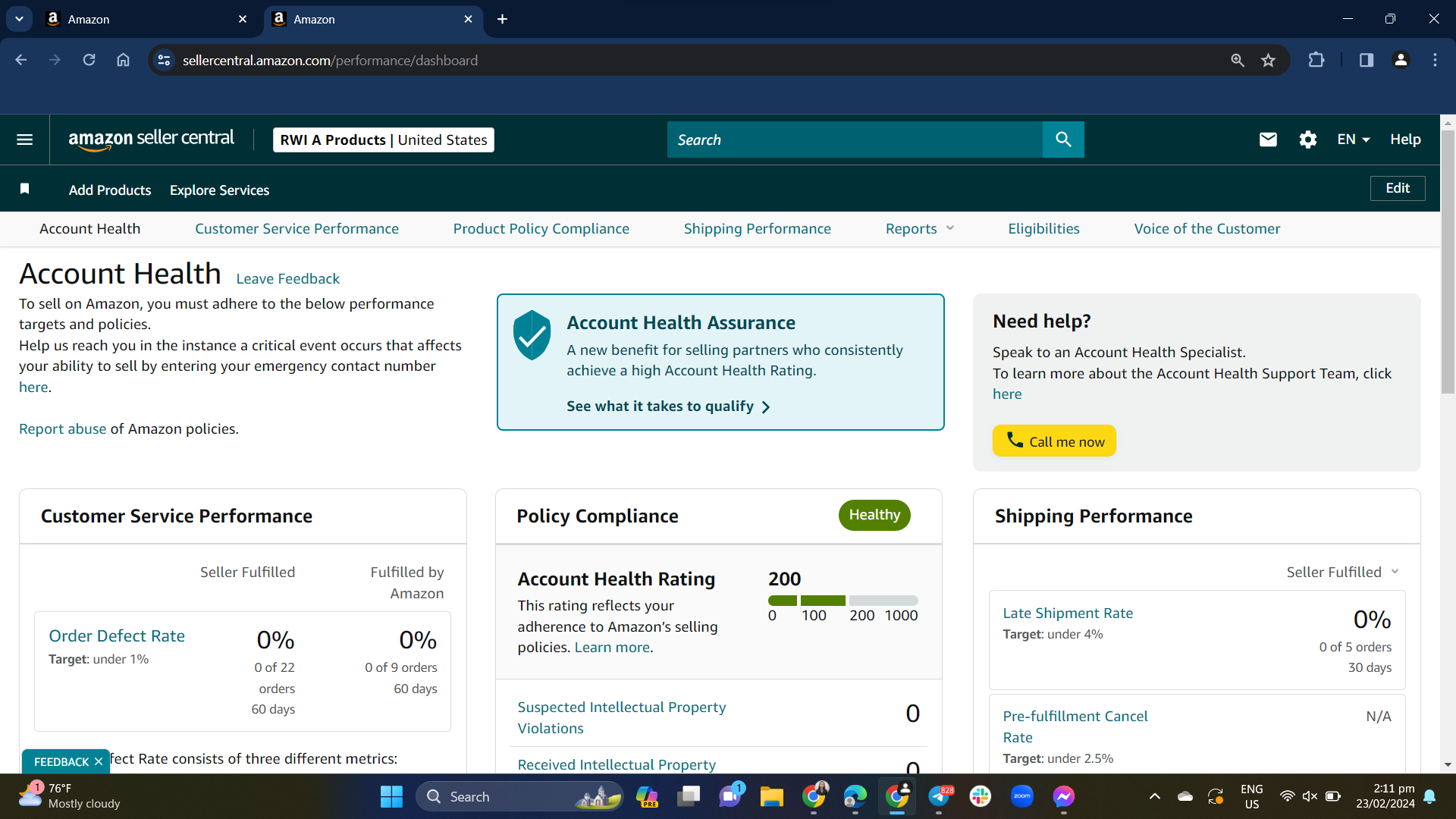Open Messenger from the taskbar
Viewport: 1456px width, 819px height.
[1064, 796]
